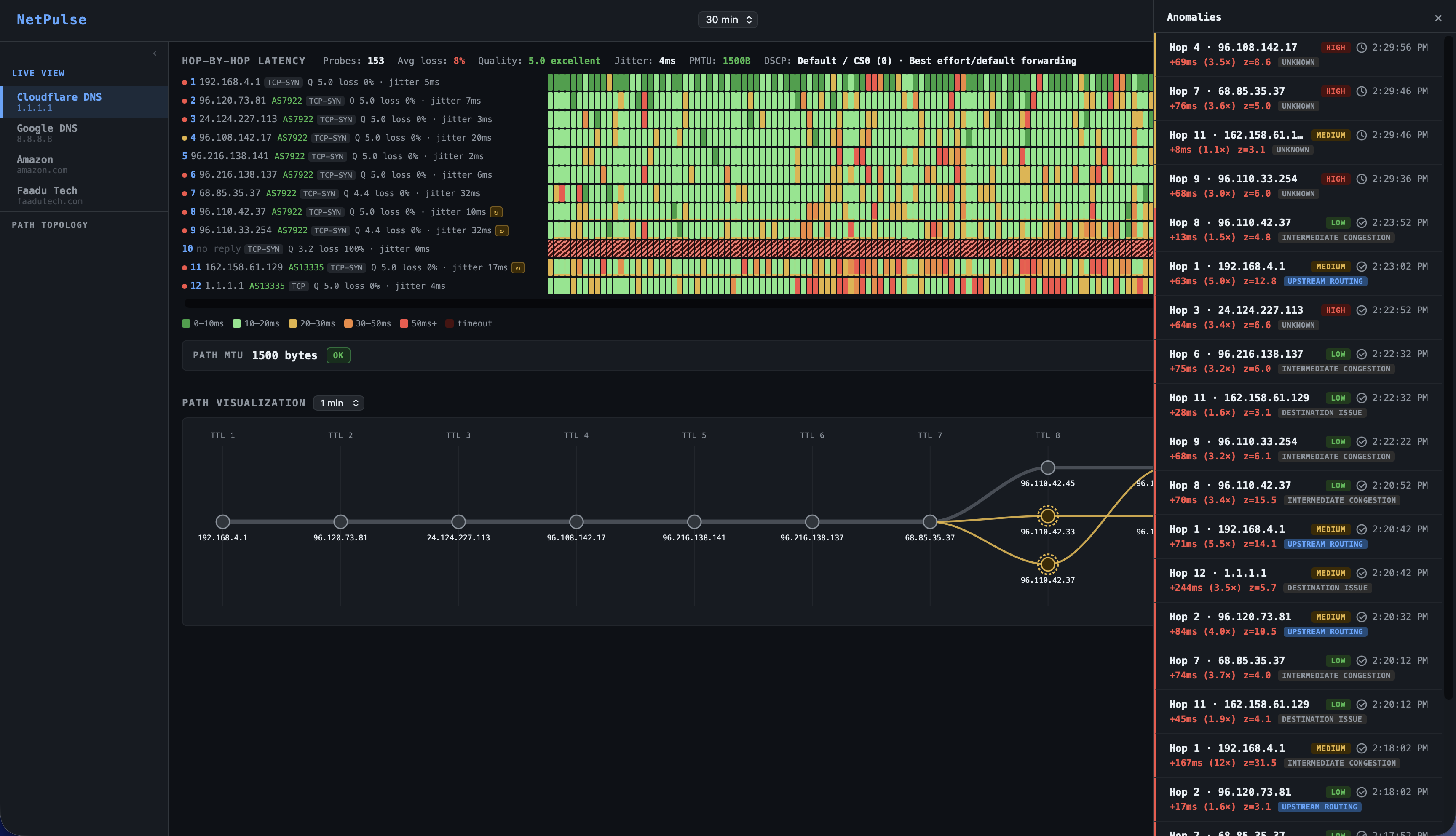
Task: Close the Anomalies panel
Action: pyautogui.click(x=1437, y=19)
